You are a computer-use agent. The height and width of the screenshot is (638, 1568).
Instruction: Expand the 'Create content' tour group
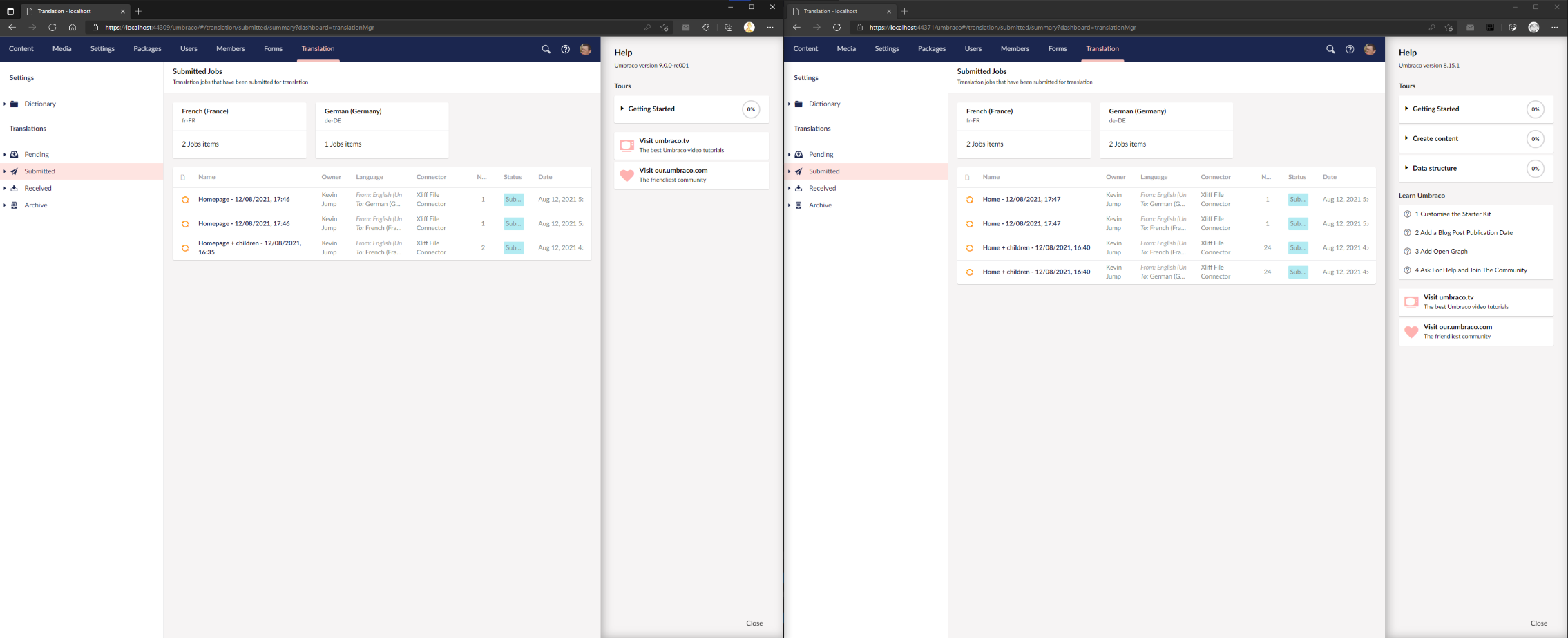point(1406,138)
